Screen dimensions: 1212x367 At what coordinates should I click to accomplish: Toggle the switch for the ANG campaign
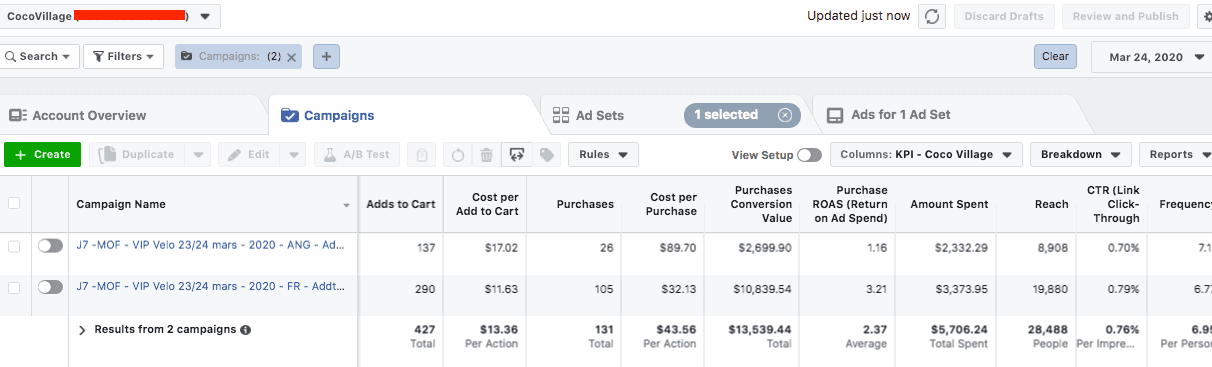coord(50,246)
